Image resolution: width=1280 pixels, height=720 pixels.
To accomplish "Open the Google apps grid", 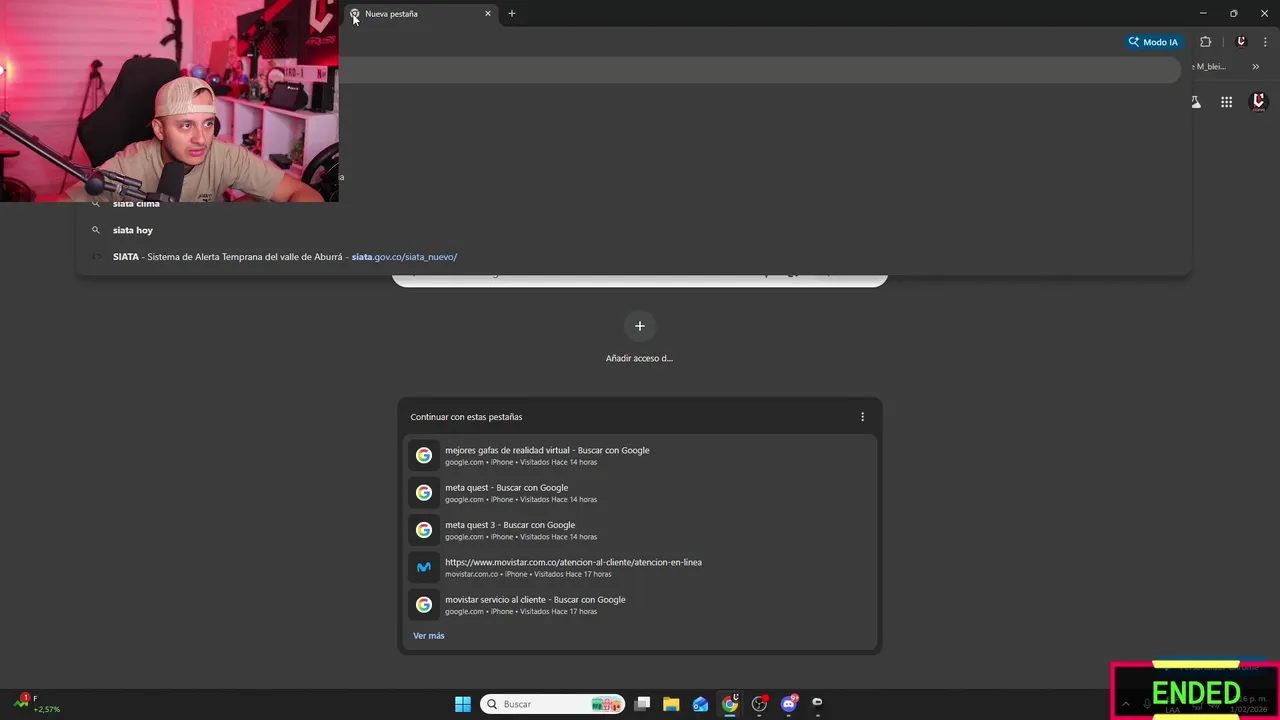I will pyautogui.click(x=1226, y=102).
